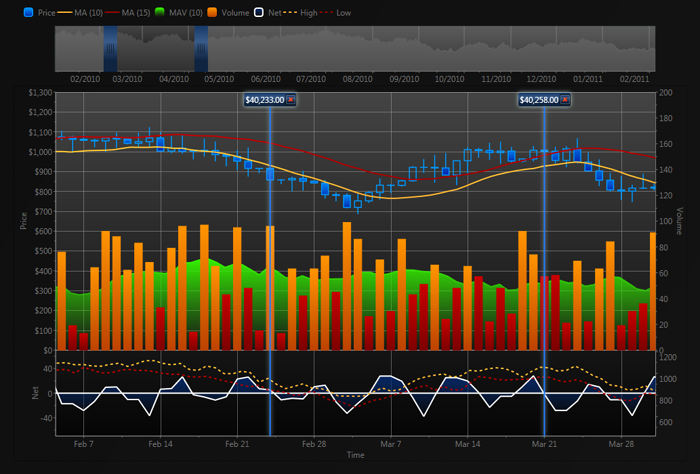Screen dimensions: 700x474
Task: Click the Feb 21 time axis label
Action: click(237, 444)
